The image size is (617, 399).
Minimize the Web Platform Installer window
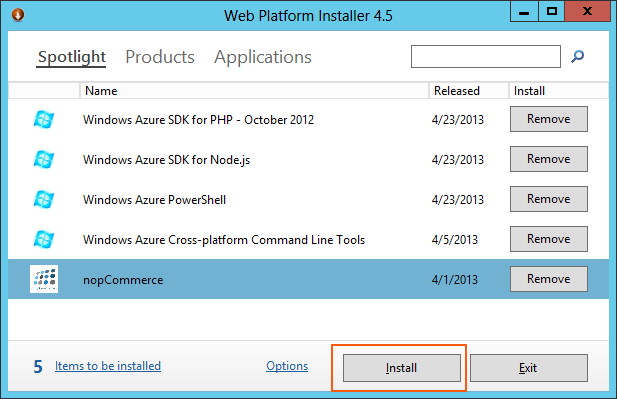click(x=524, y=11)
